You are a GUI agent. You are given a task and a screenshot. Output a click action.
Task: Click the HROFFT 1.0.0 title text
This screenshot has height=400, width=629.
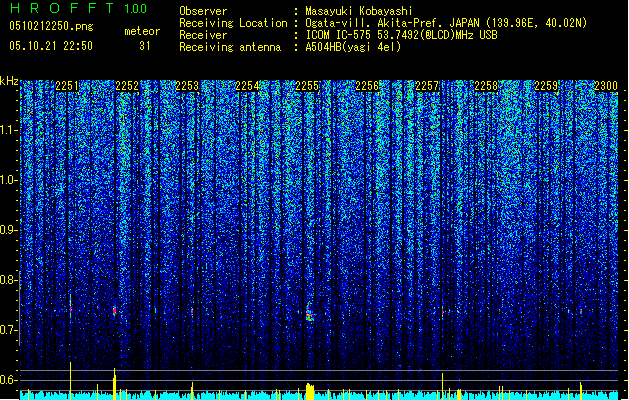[78, 8]
